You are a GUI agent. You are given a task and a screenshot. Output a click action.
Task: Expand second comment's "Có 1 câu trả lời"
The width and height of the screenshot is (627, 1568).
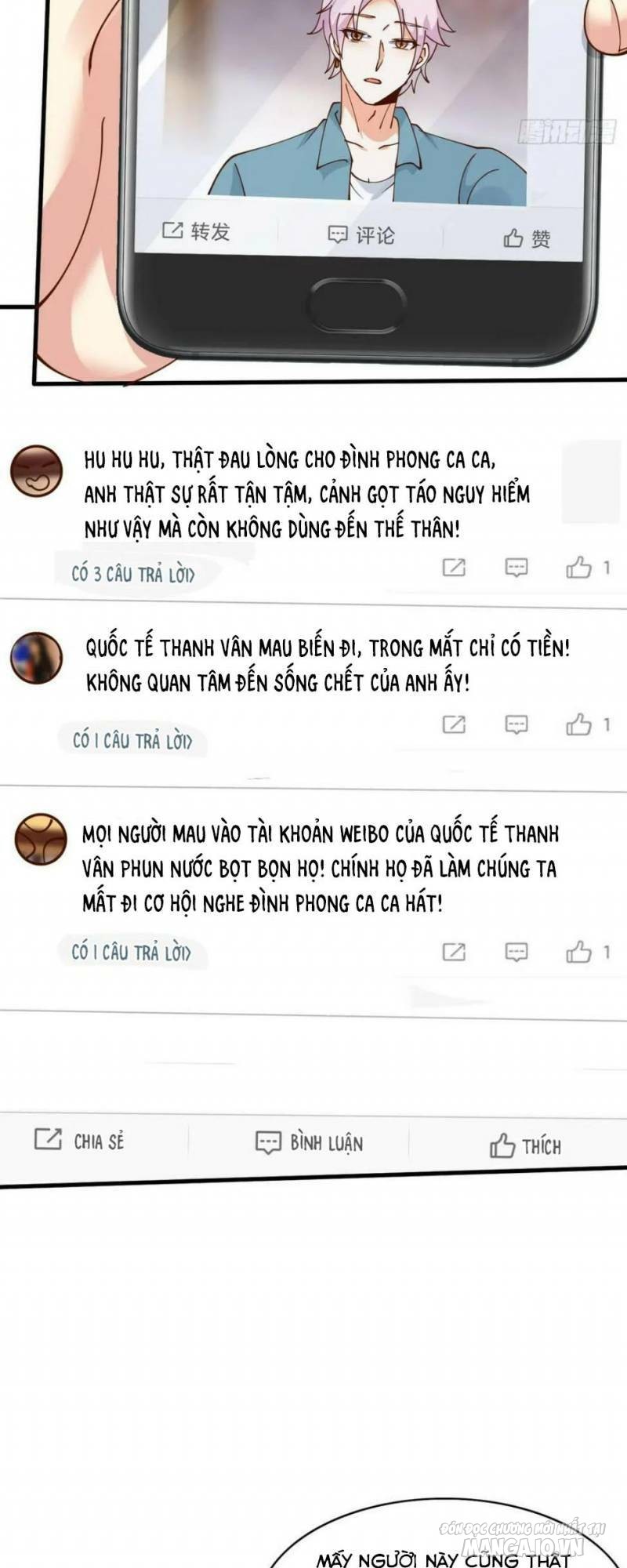pos(132,740)
